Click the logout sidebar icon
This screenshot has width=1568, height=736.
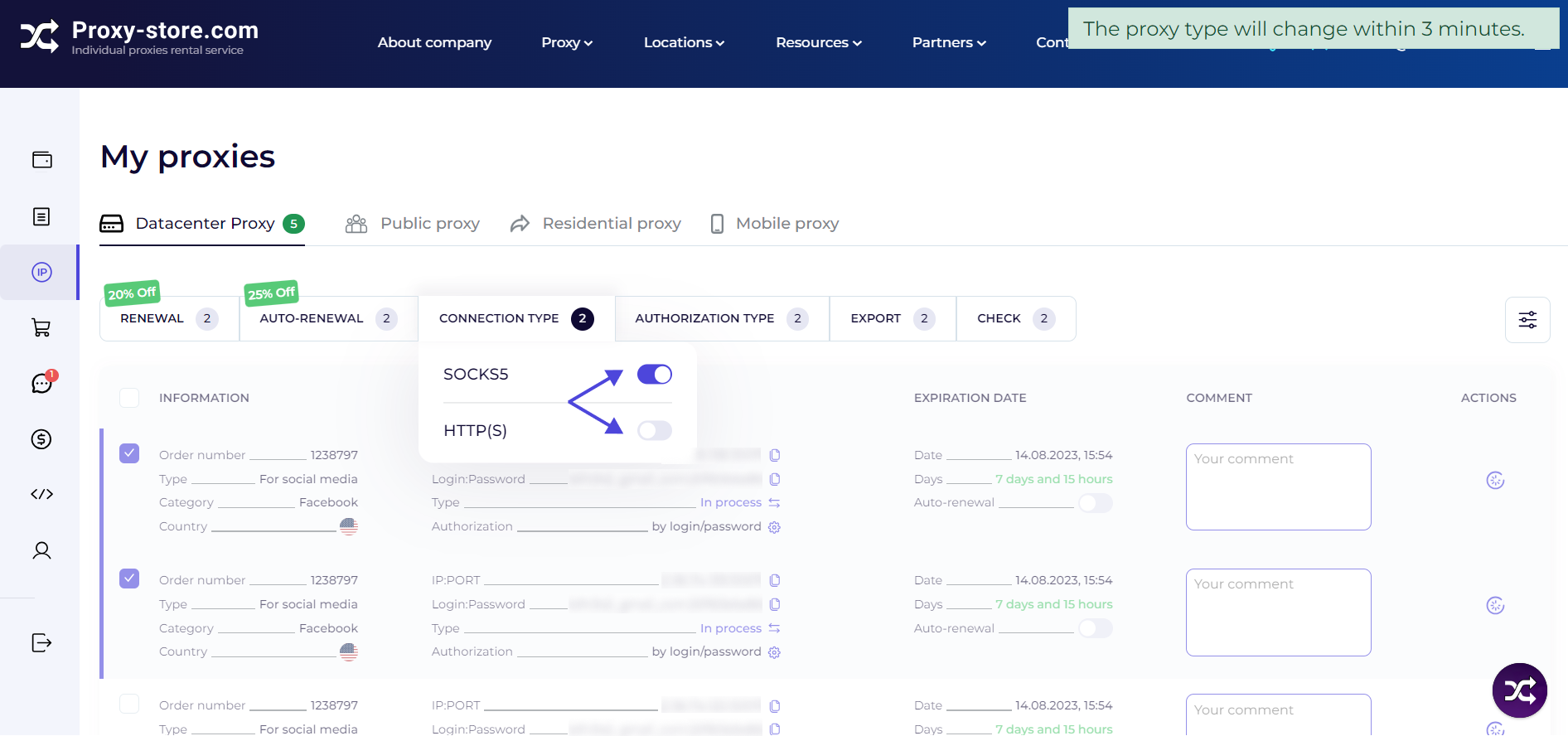coord(41,642)
